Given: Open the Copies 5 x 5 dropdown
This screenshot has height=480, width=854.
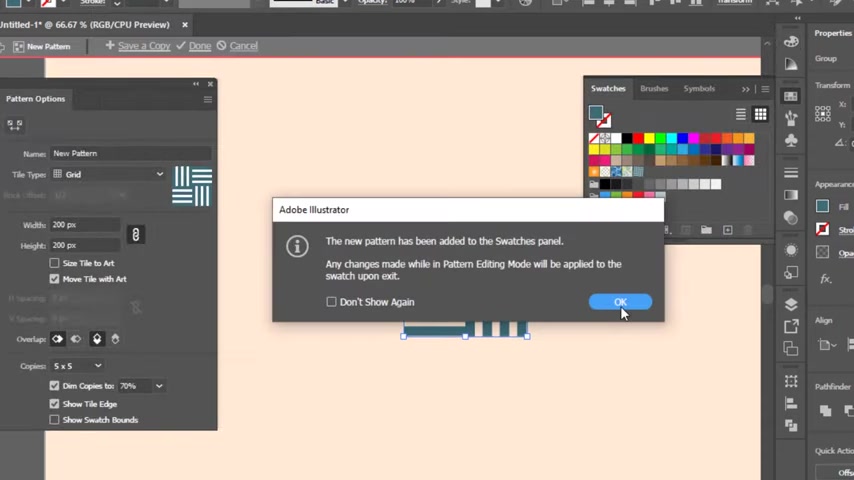Looking at the screenshot, I should click(77, 366).
